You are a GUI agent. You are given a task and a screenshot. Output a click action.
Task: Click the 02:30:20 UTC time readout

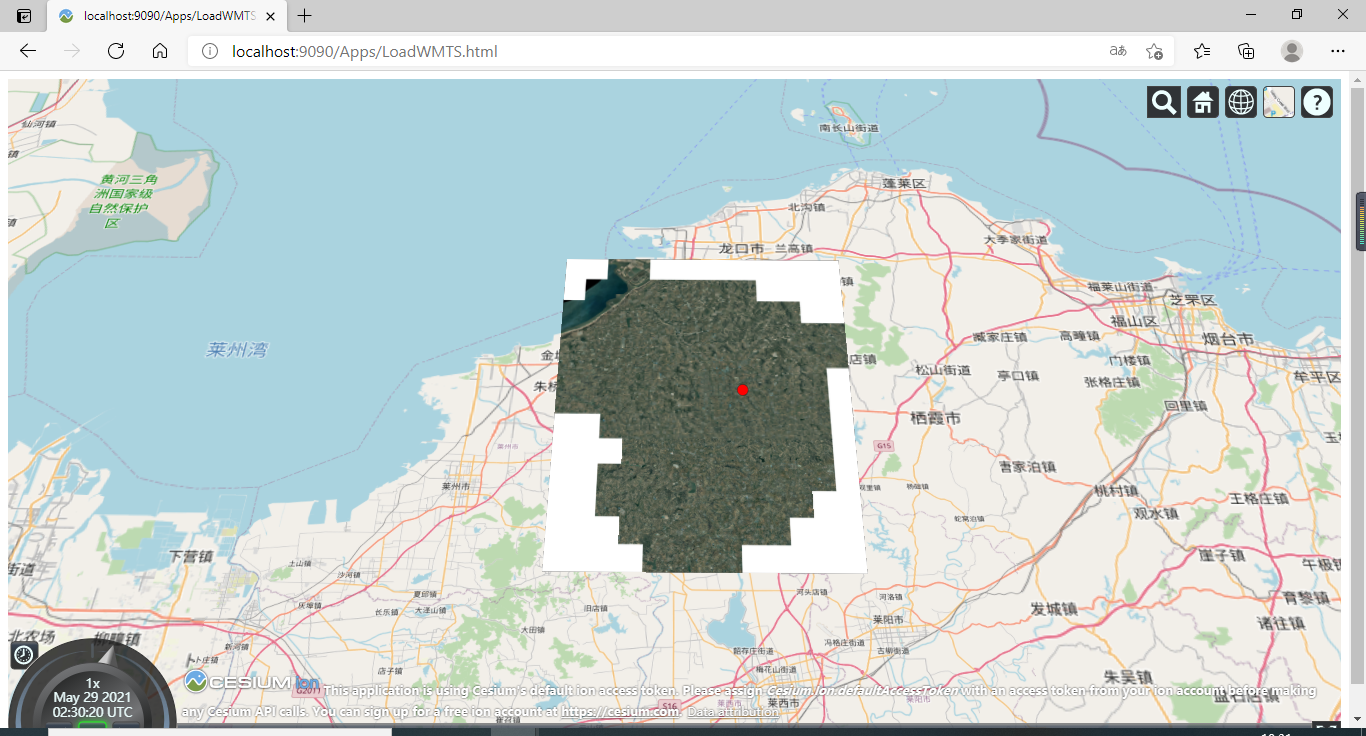tap(92, 712)
